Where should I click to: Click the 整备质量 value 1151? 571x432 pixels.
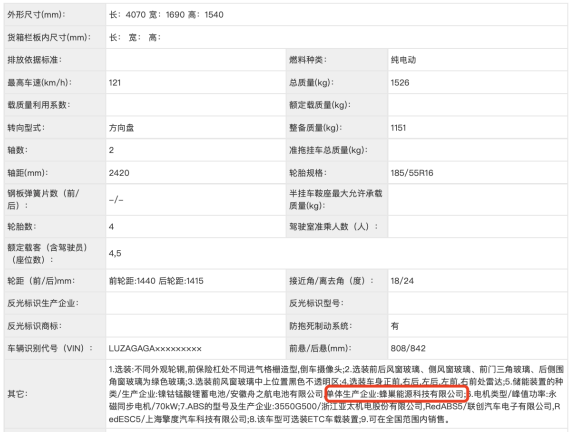(x=398, y=128)
